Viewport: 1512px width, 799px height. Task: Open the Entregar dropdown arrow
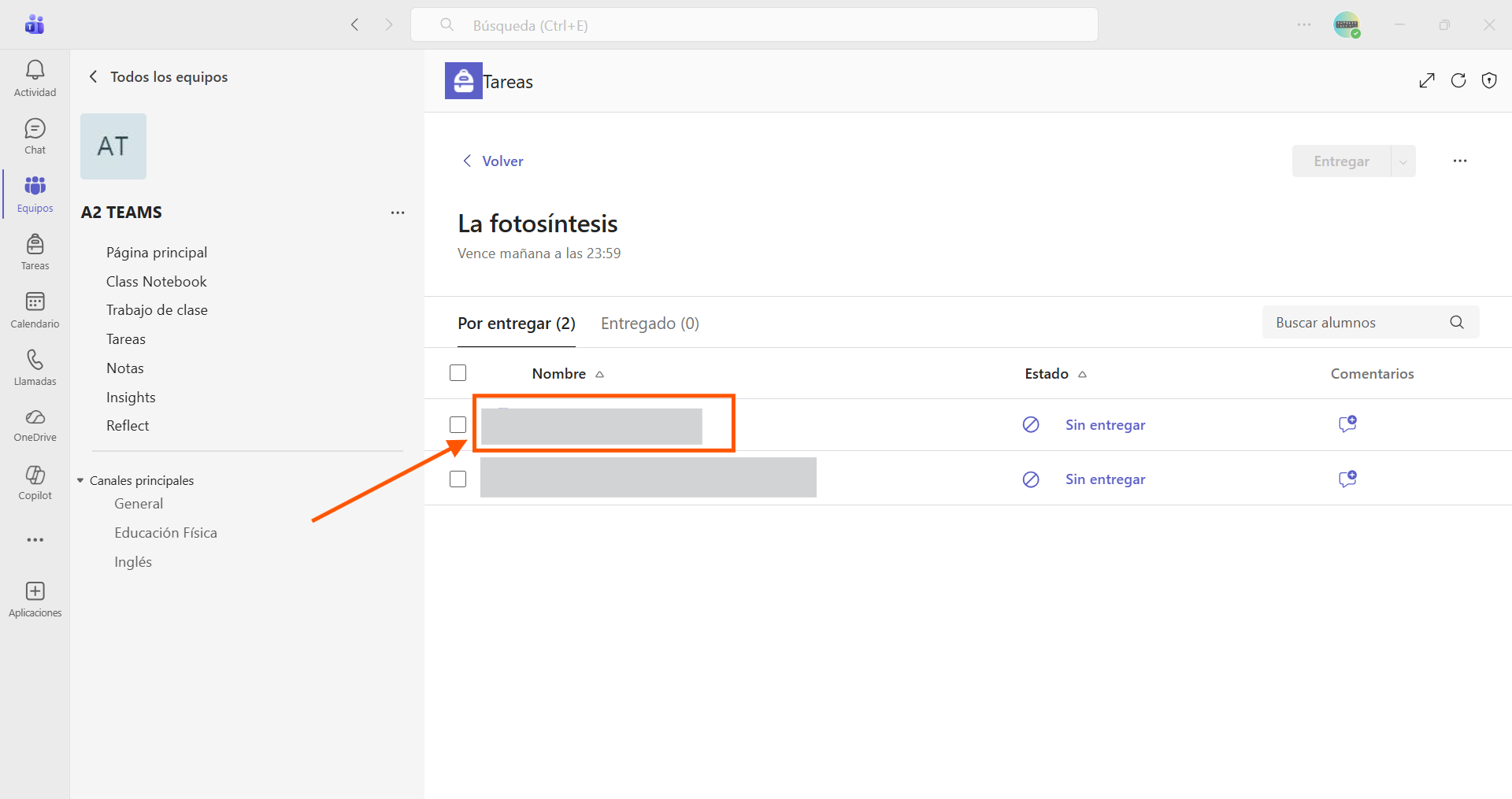click(x=1403, y=161)
